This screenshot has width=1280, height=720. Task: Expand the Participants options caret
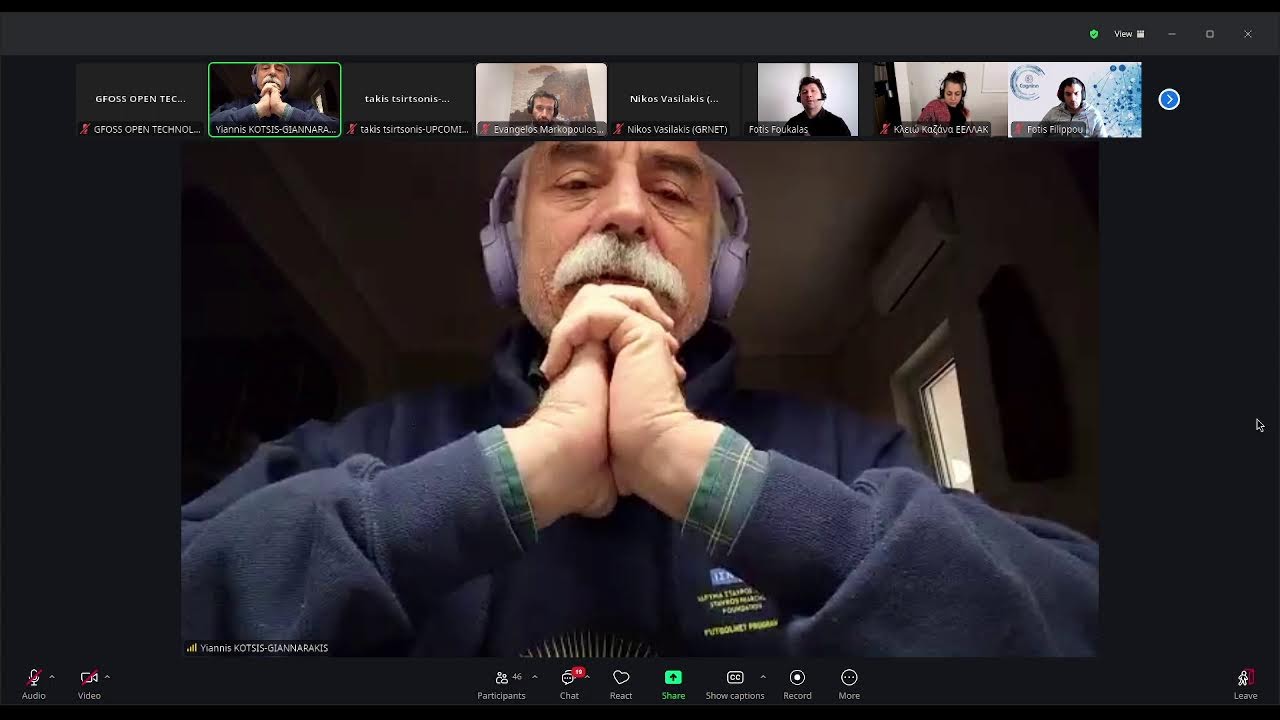point(534,677)
